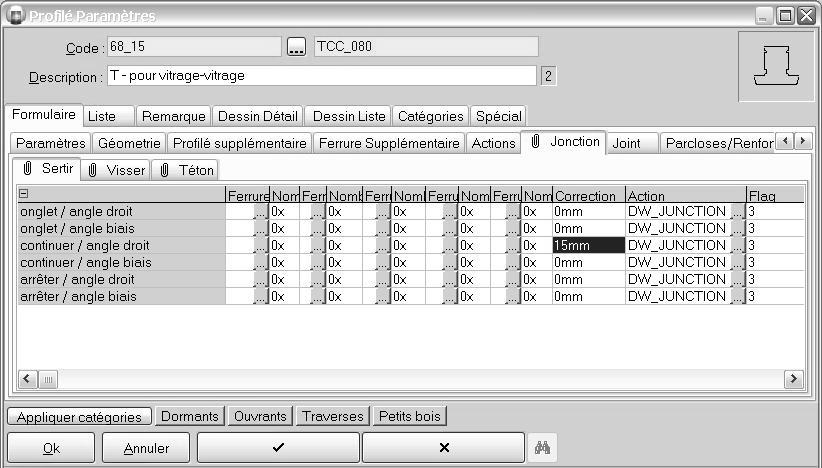Screen dimensions: 822x468
Task: Select the Actions sub-tab
Action: click(x=493, y=143)
